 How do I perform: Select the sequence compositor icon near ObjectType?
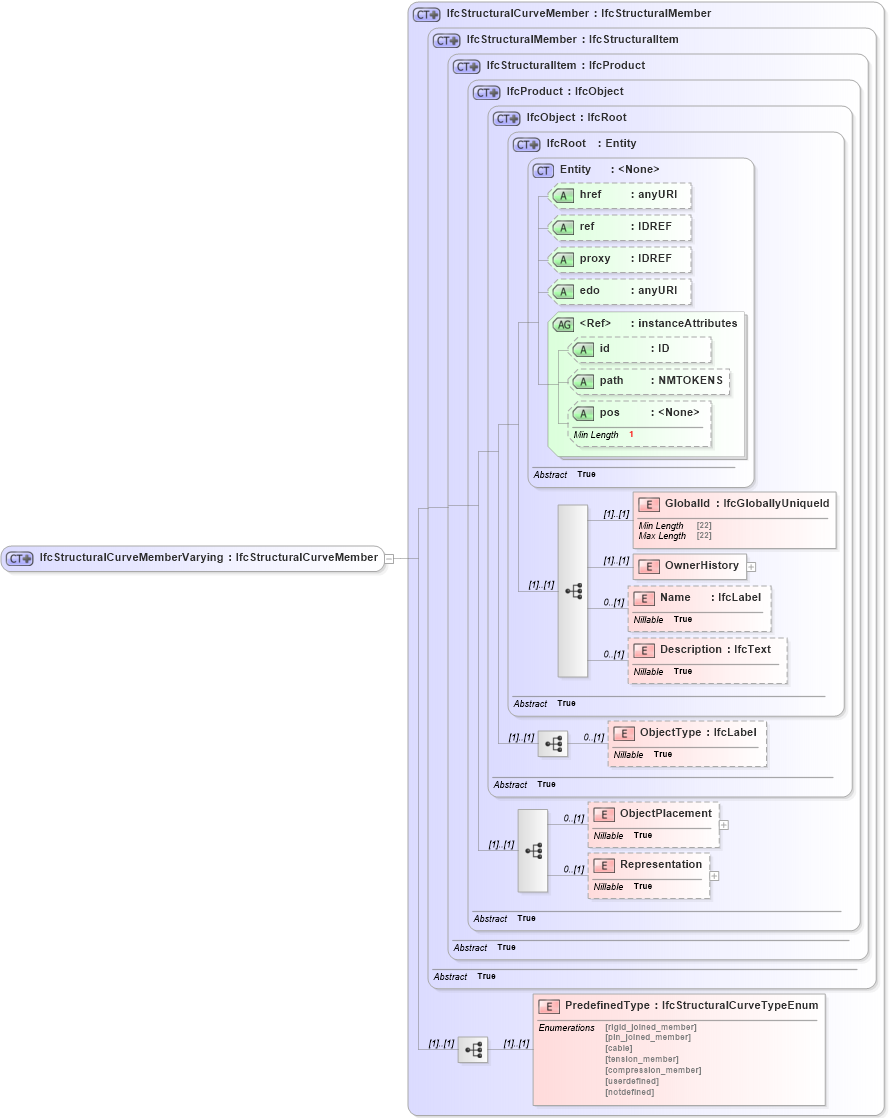(552, 743)
